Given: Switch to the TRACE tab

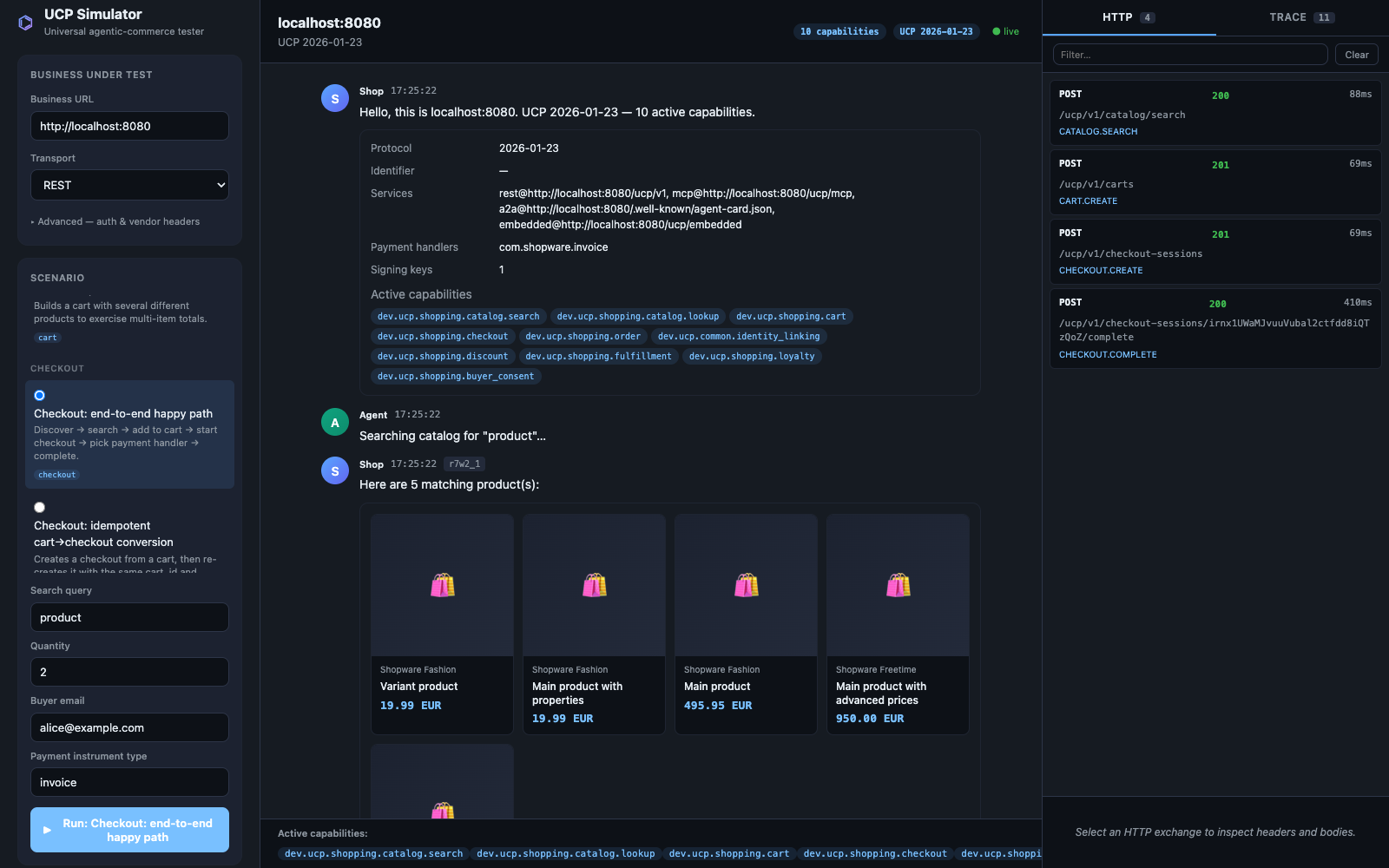Looking at the screenshot, I should coord(1302,17).
